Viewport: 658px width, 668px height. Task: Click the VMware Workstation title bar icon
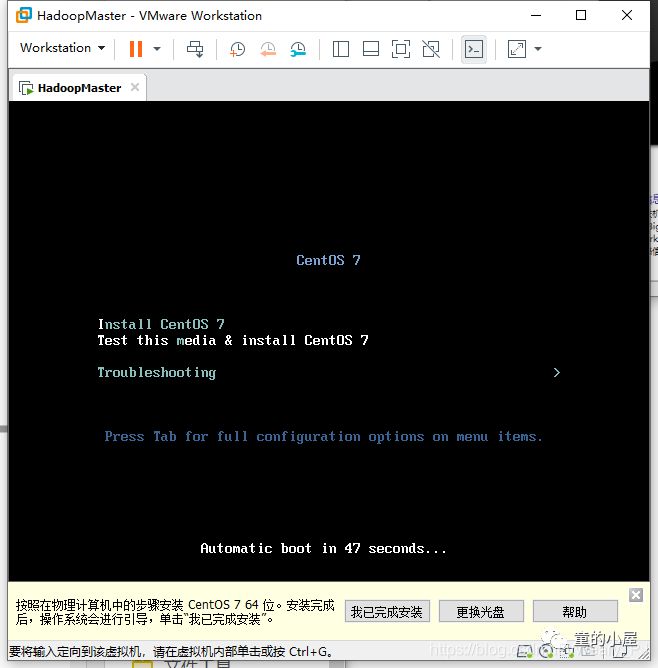[x=24, y=15]
